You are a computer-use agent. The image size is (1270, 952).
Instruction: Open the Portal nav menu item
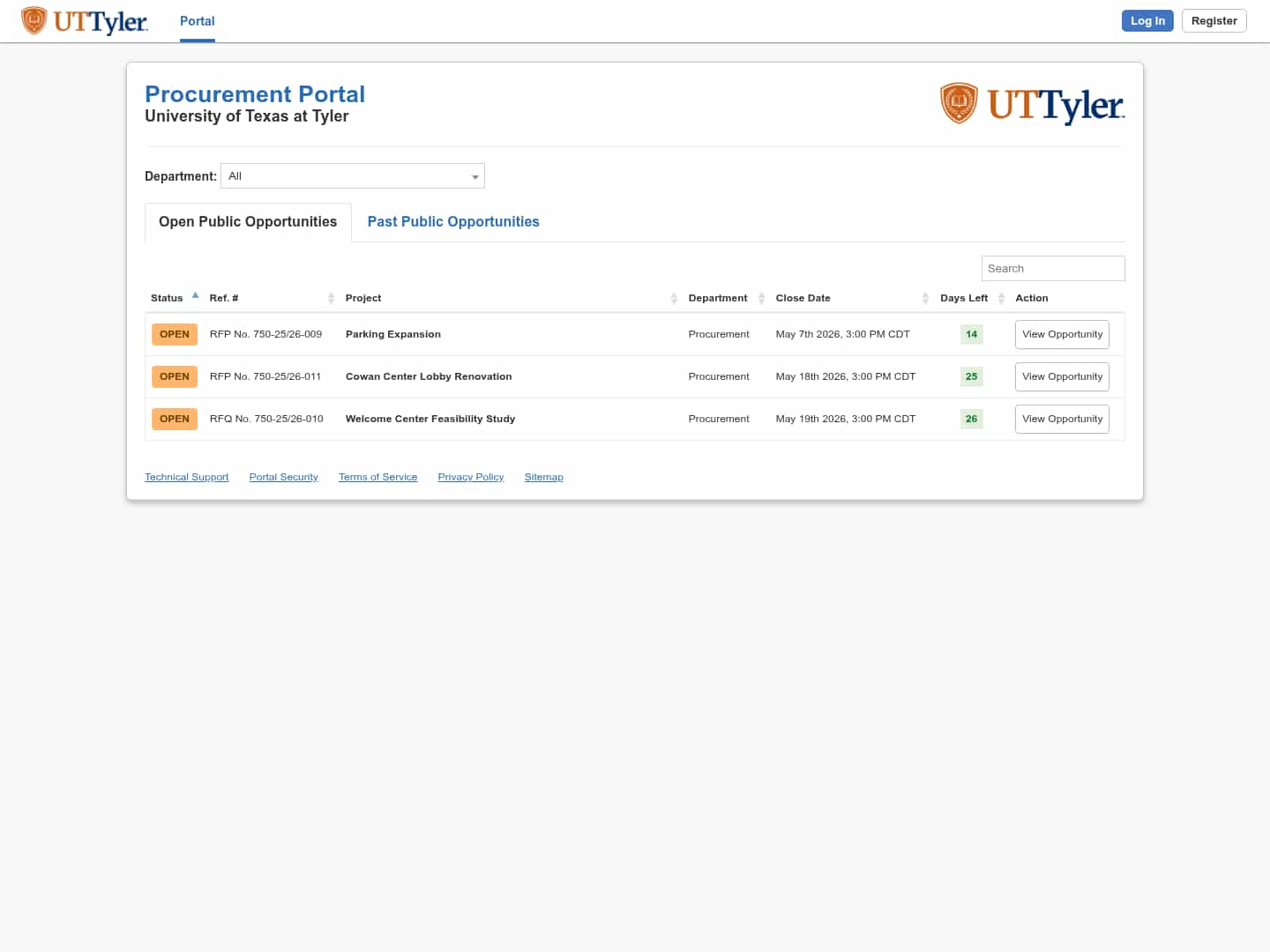[x=198, y=21]
